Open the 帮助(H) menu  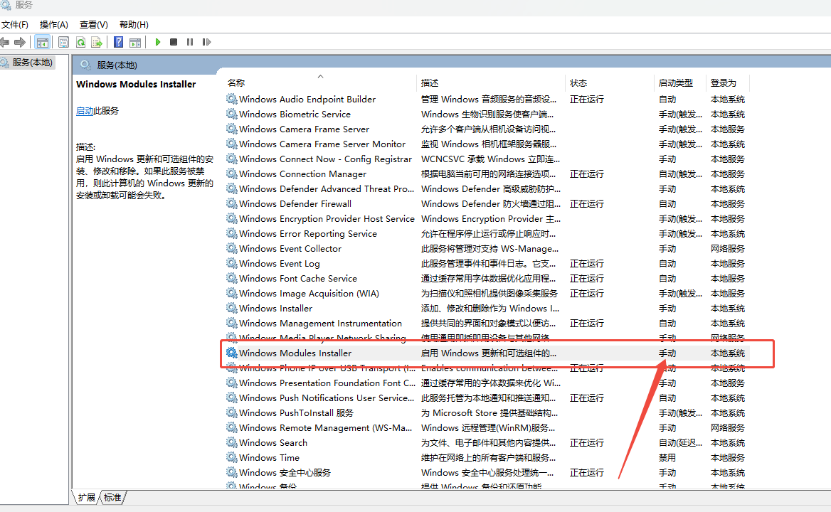click(x=134, y=24)
